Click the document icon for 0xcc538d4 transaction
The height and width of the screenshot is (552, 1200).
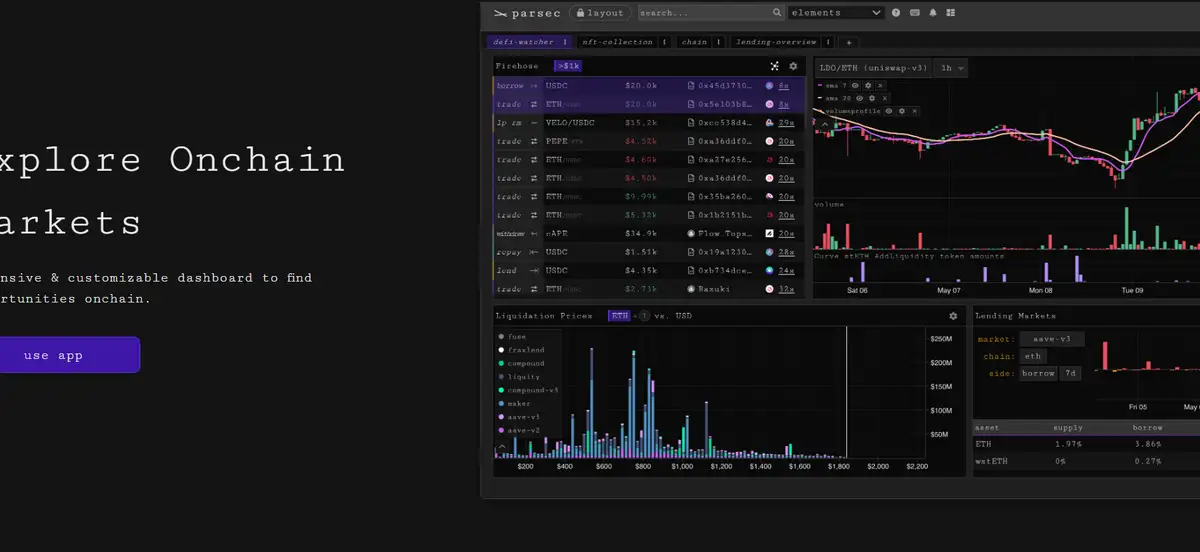point(689,122)
